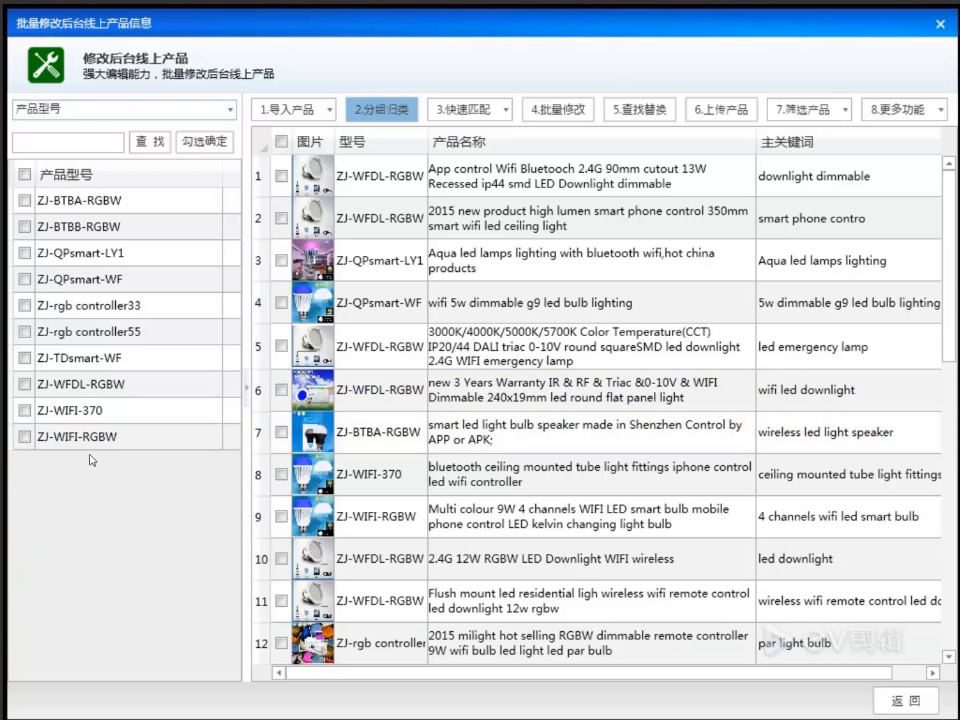The height and width of the screenshot is (720, 960).
Task: Click the downlight thumbnail in row 1
Action: [313, 176]
